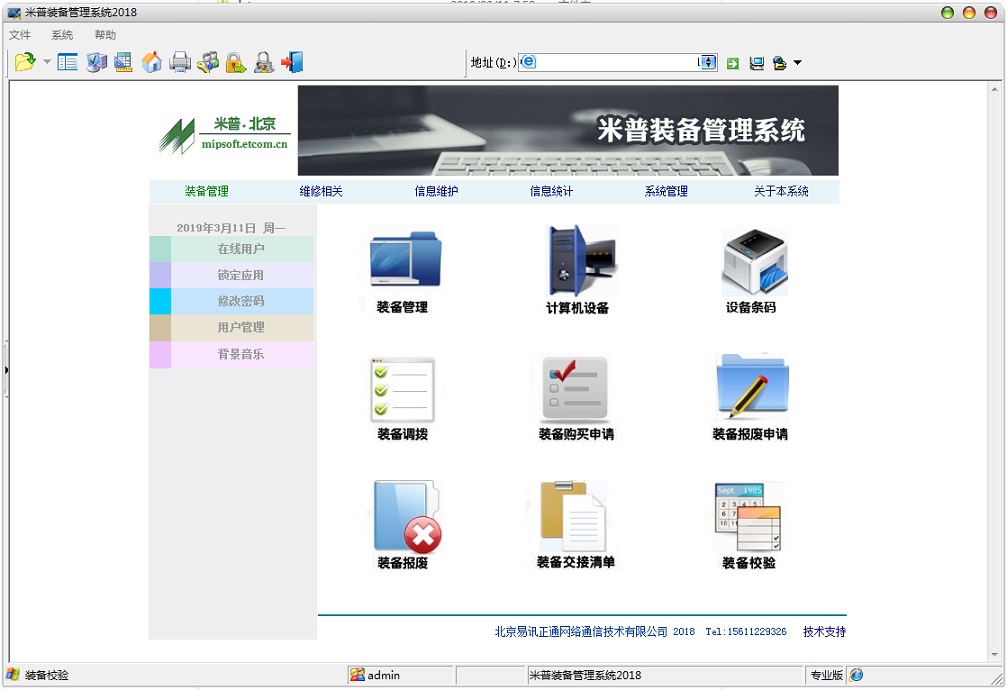This screenshot has width=1007, height=690.
Task: Click the globe folder icon near address bar
Action: click(x=780, y=63)
